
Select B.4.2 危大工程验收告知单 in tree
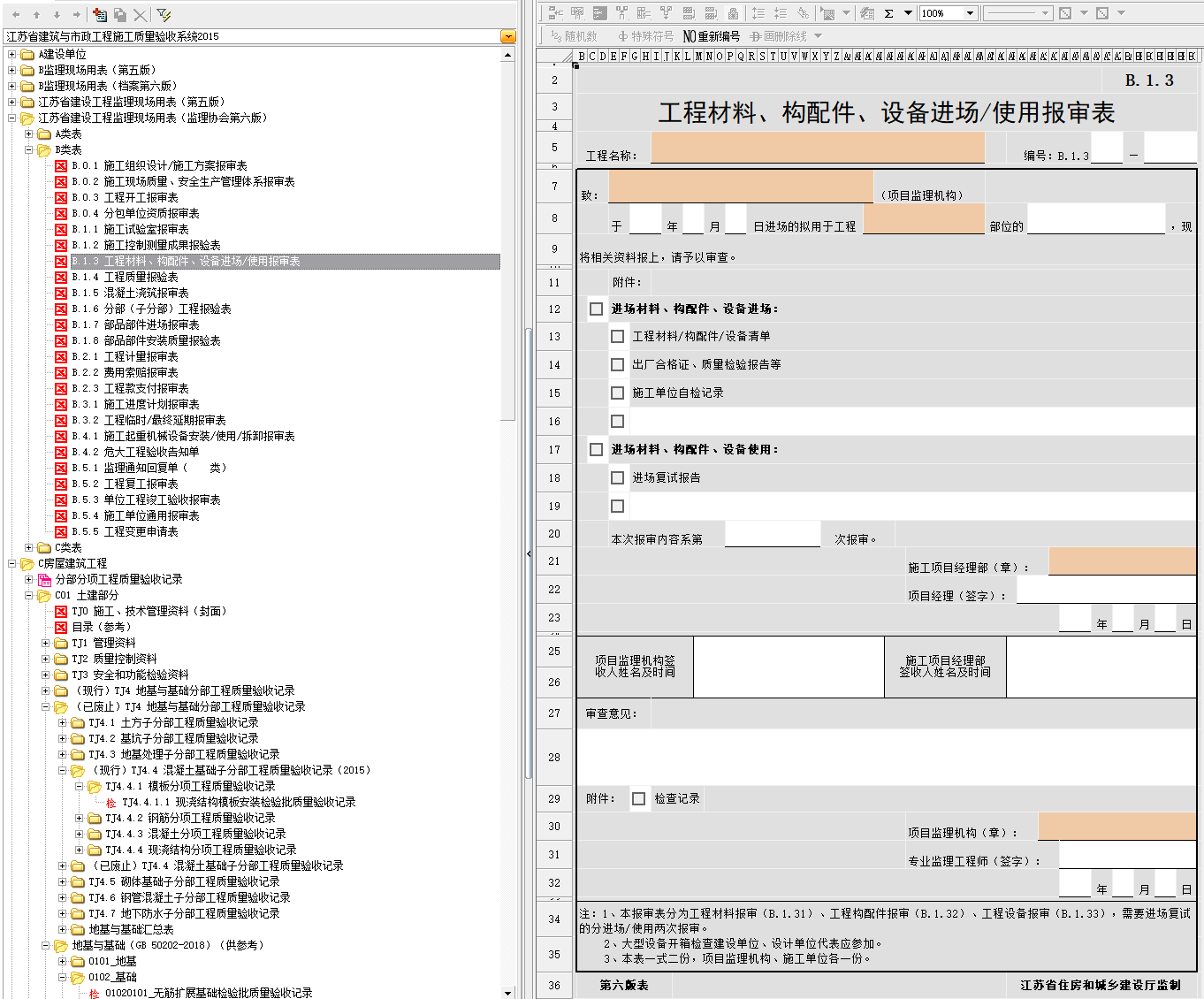coord(135,453)
